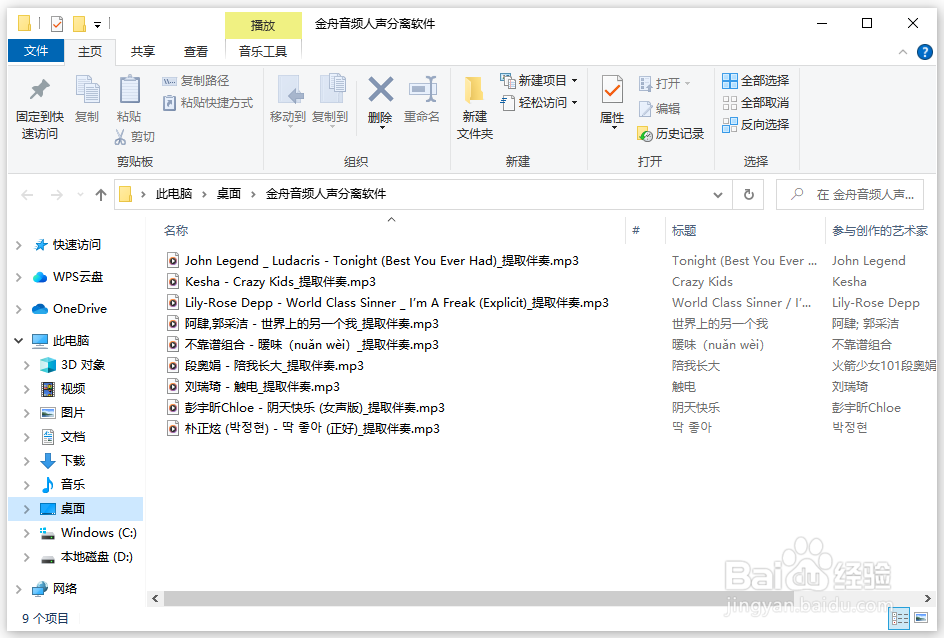Collapse This PC (此电脑) tree node
The height and width of the screenshot is (638, 944).
(x=19, y=341)
